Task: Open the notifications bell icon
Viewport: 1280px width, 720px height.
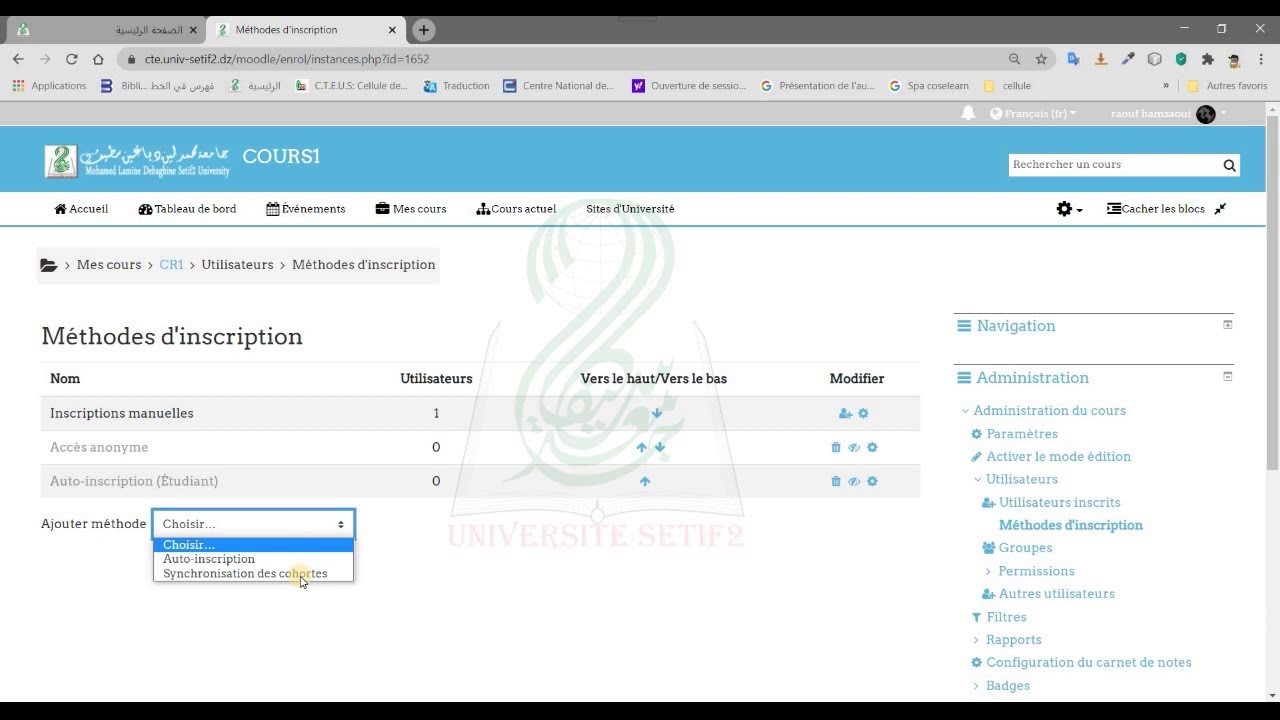Action: [968, 113]
